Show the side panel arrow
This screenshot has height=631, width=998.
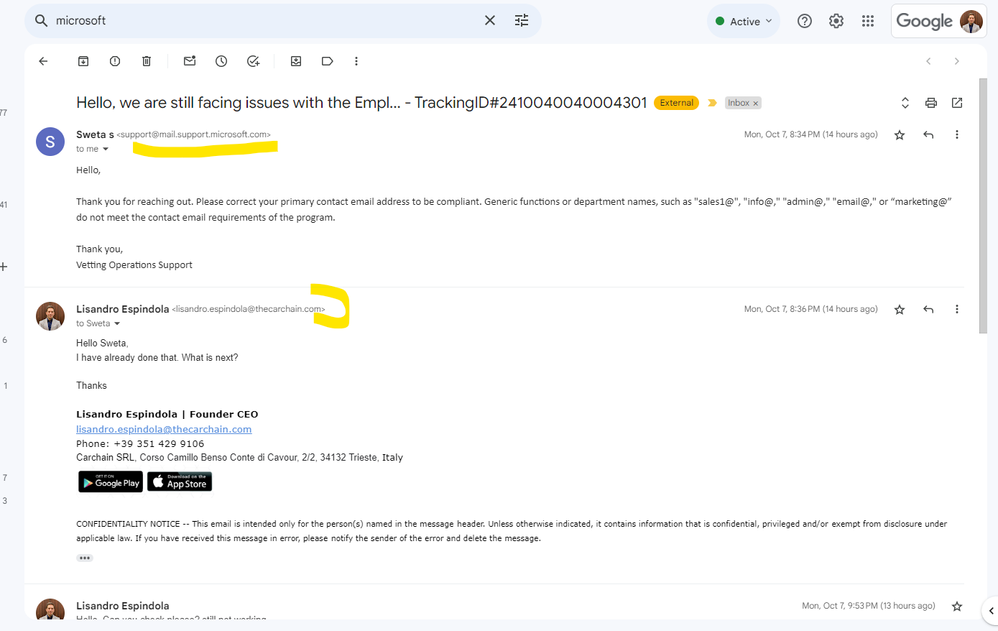pyautogui.click(x=990, y=611)
